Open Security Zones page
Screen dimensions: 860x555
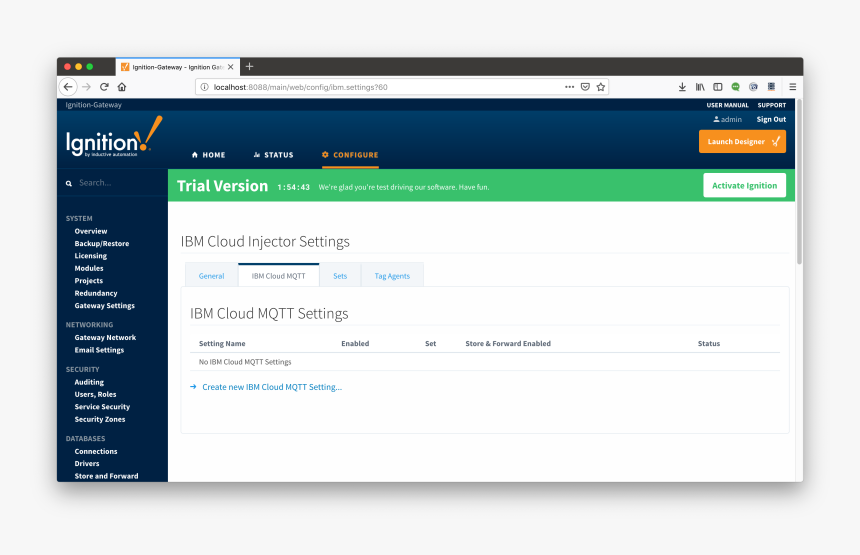tap(100, 420)
